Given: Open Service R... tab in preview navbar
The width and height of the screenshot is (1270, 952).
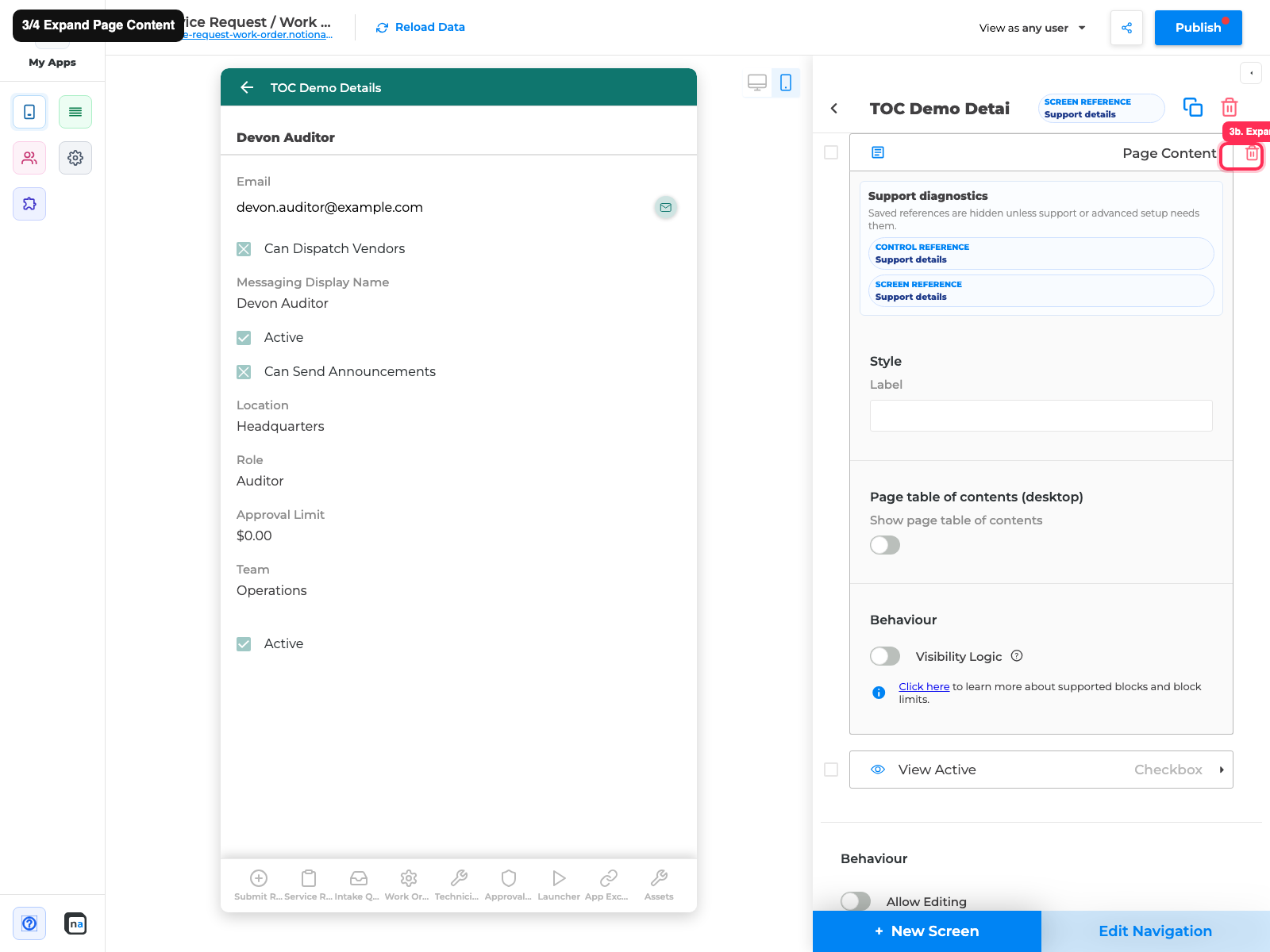Looking at the screenshot, I should click(x=309, y=885).
